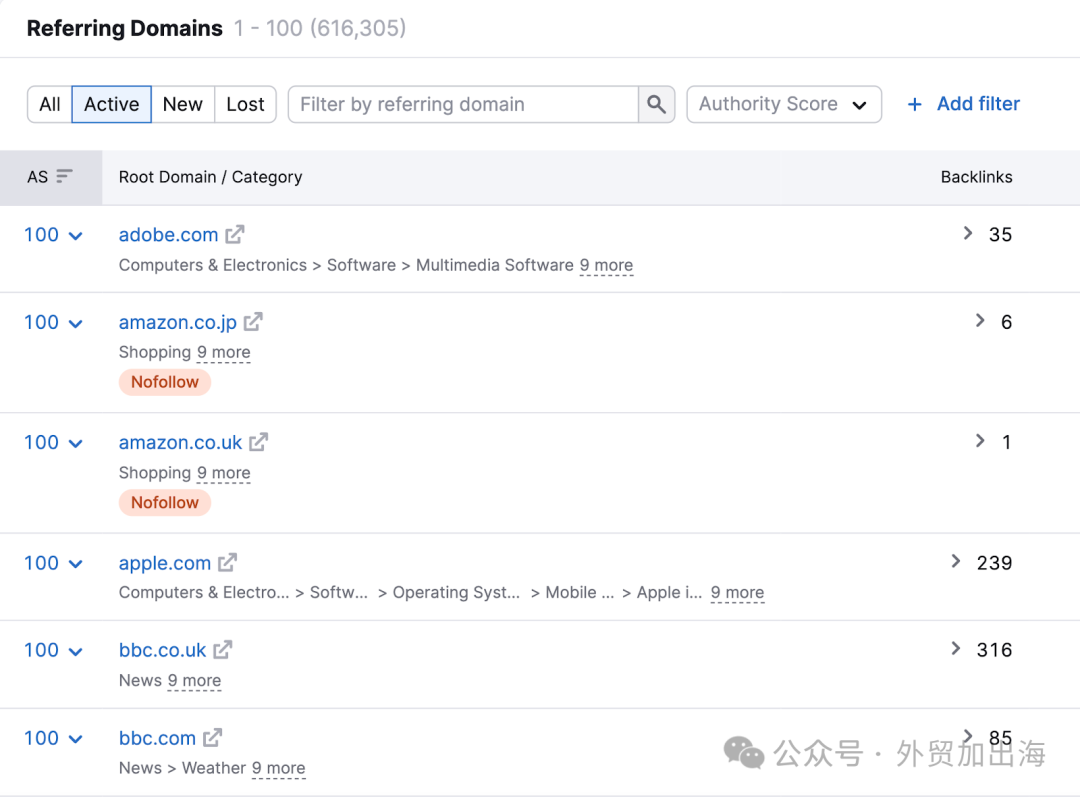1080x797 pixels.
Task: Expand AS 100 chevron for bbc.co.uk
Action: point(76,651)
